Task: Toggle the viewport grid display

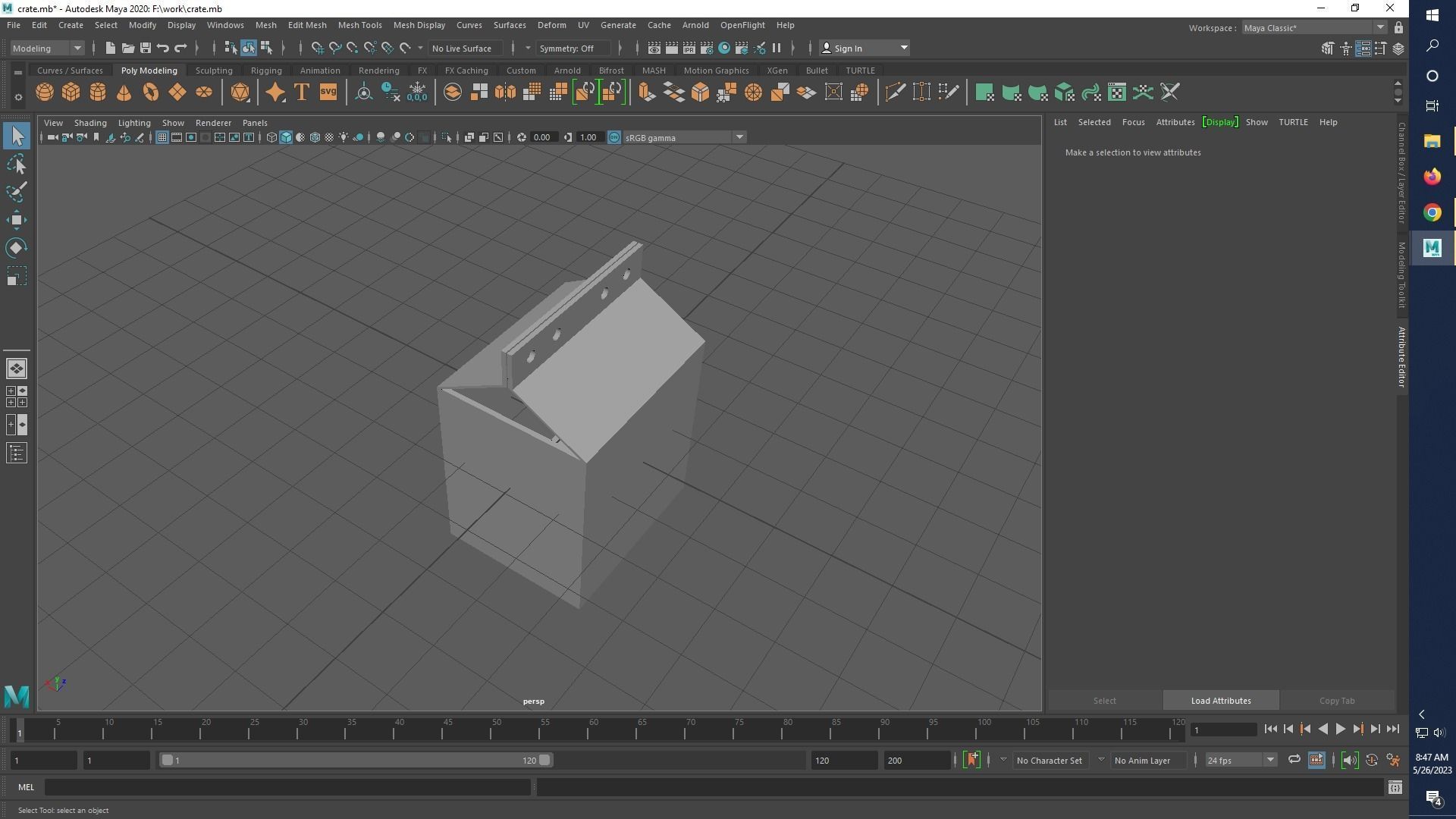Action: pos(162,137)
